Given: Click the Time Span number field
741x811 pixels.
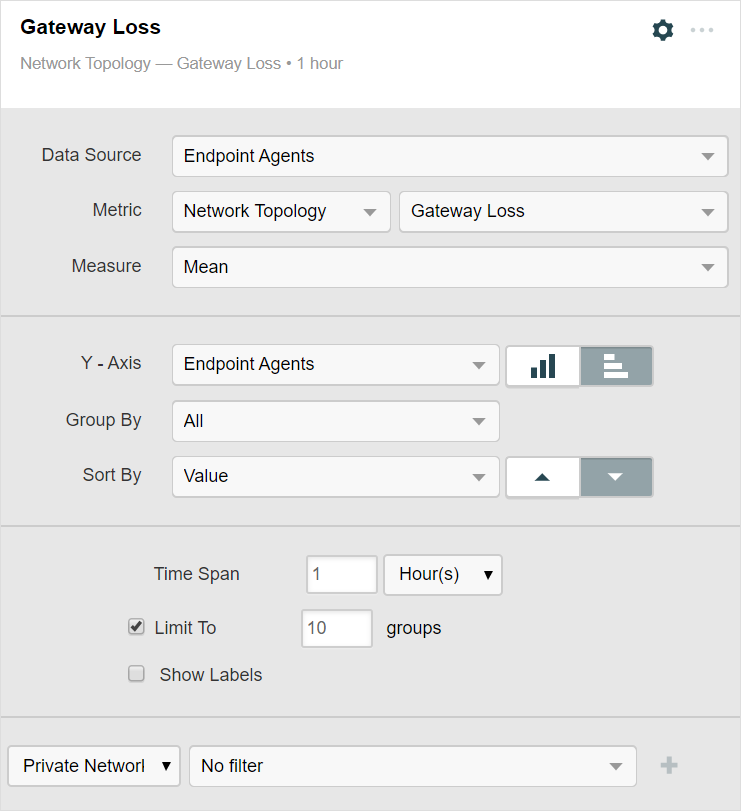Looking at the screenshot, I should 341,575.
